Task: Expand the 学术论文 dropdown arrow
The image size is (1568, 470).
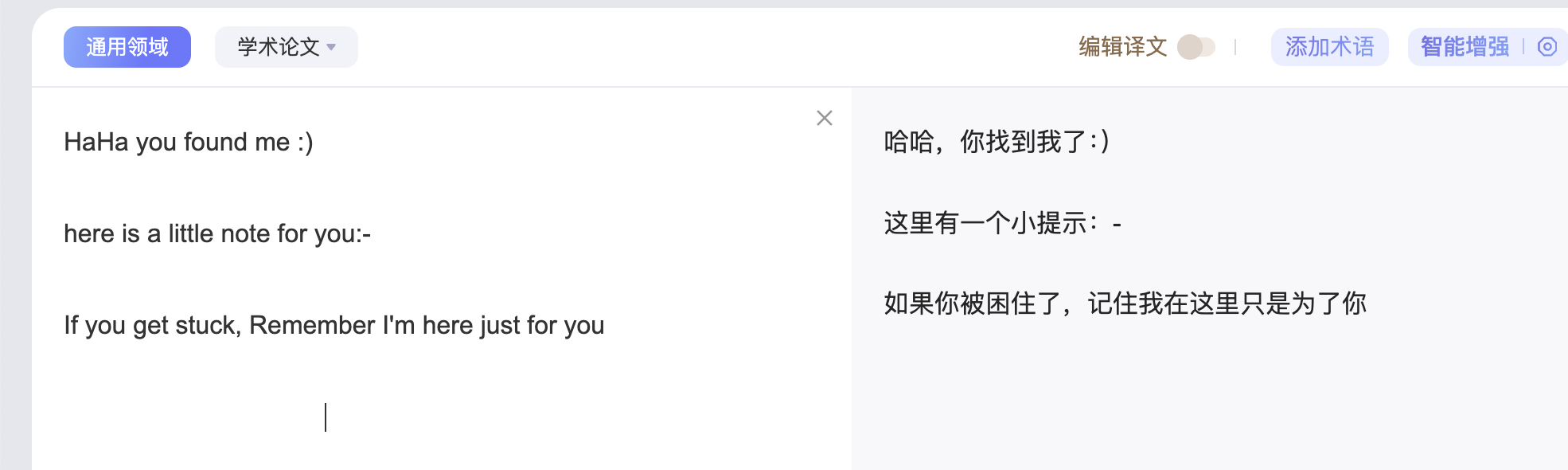Action: point(332,47)
